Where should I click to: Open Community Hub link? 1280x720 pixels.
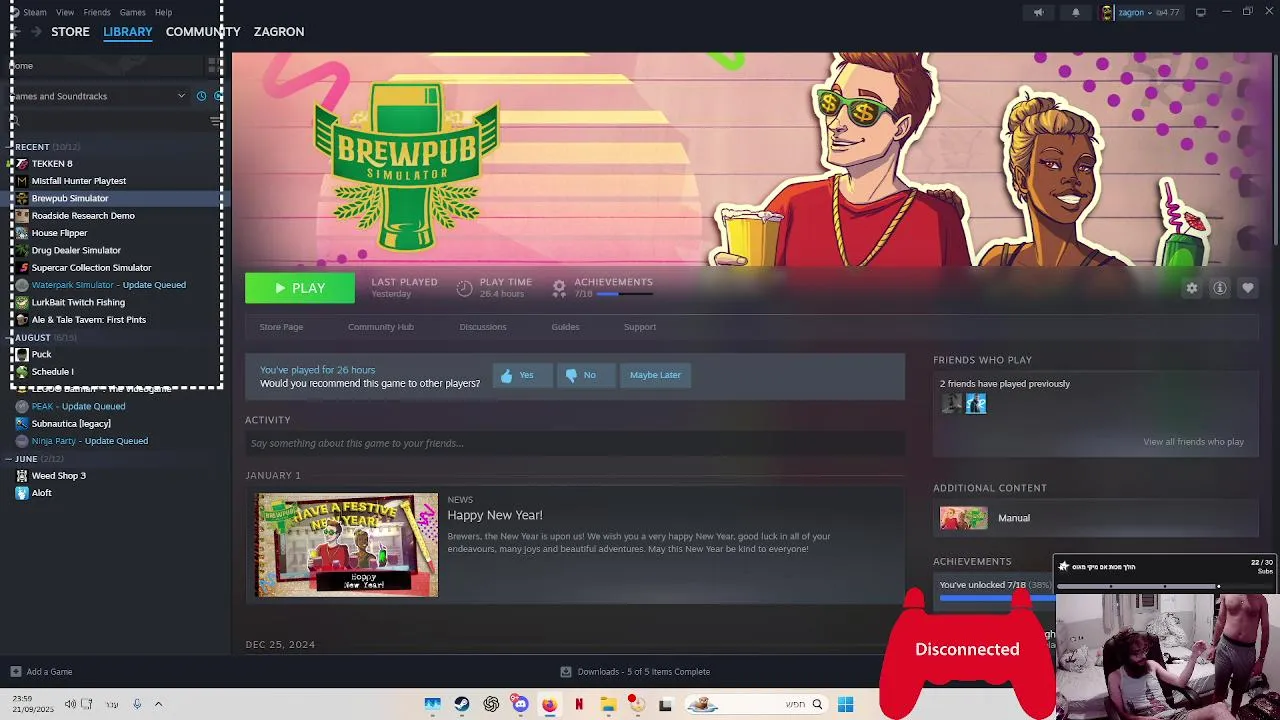(381, 327)
